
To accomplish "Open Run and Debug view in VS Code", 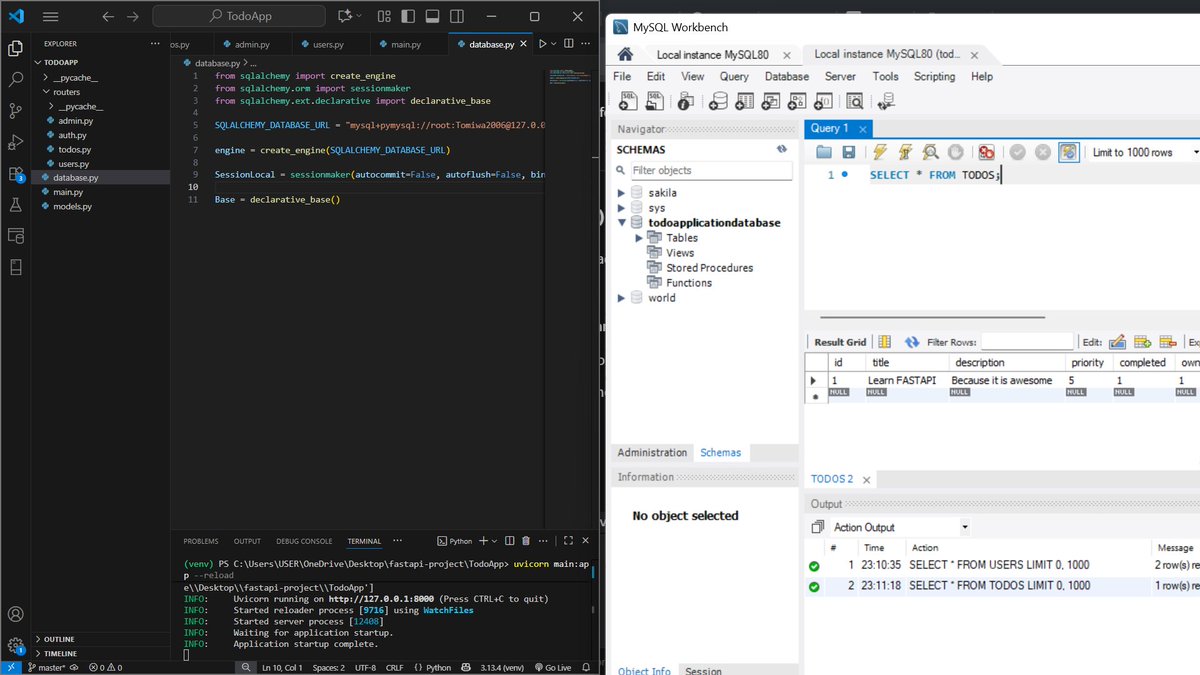I will pos(15,142).
